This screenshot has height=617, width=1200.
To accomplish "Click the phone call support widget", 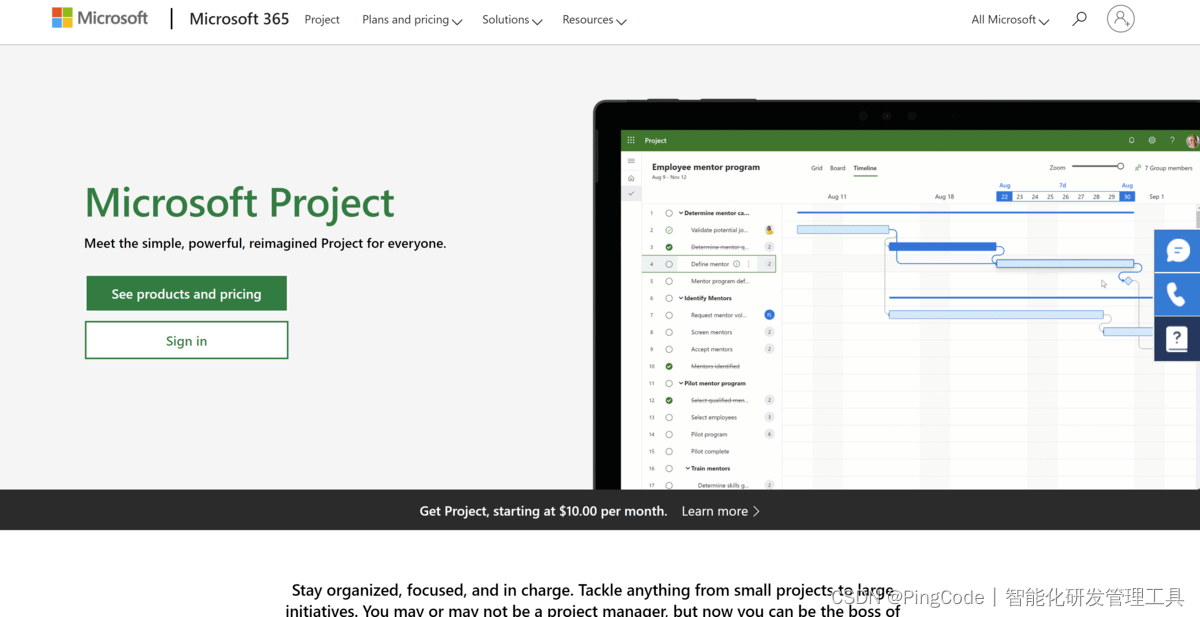I will pyautogui.click(x=1178, y=294).
